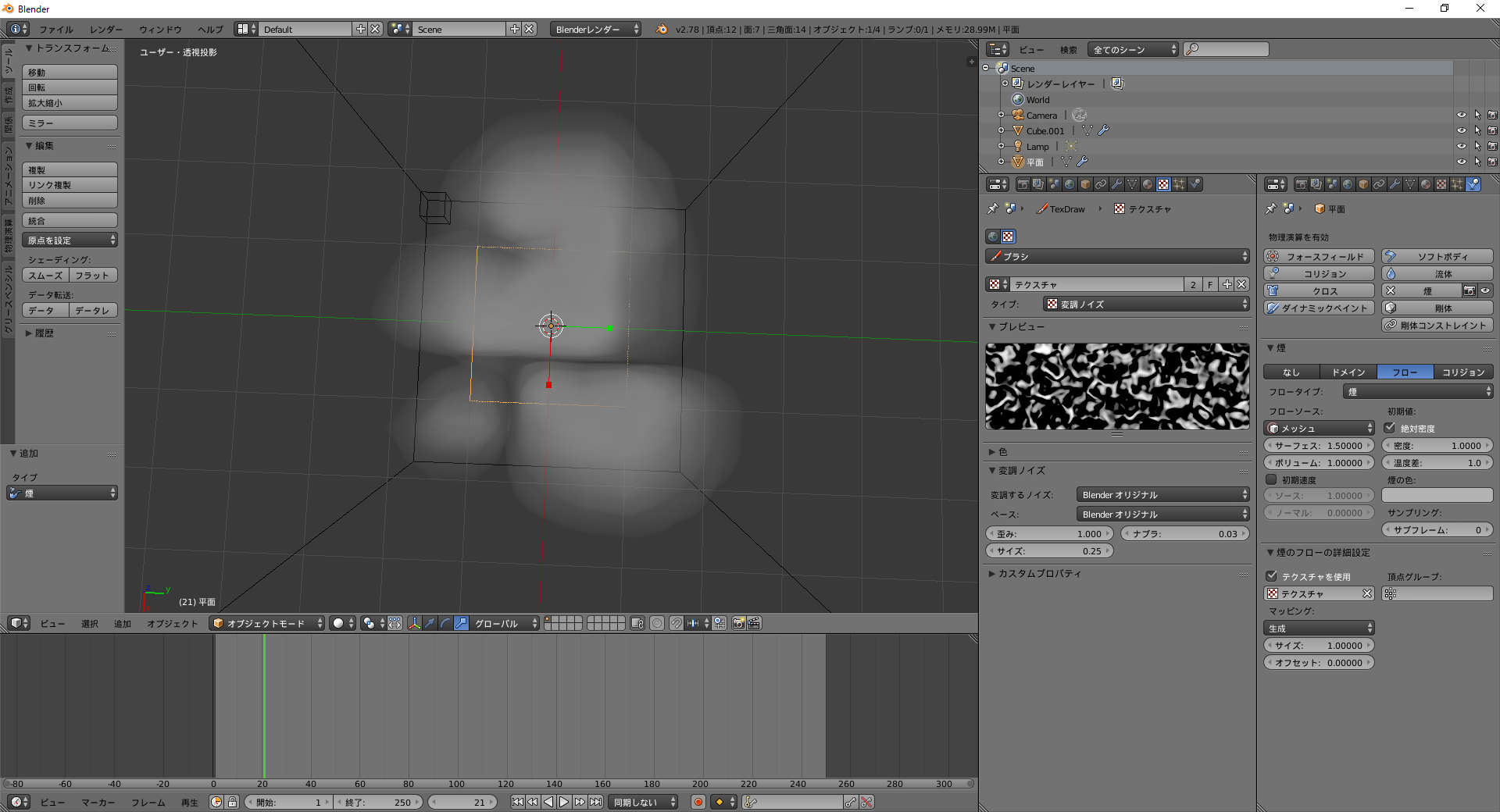1500x812 pixels.
Task: Open the texture type 変調ノイズ dropdown
Action: click(1147, 304)
